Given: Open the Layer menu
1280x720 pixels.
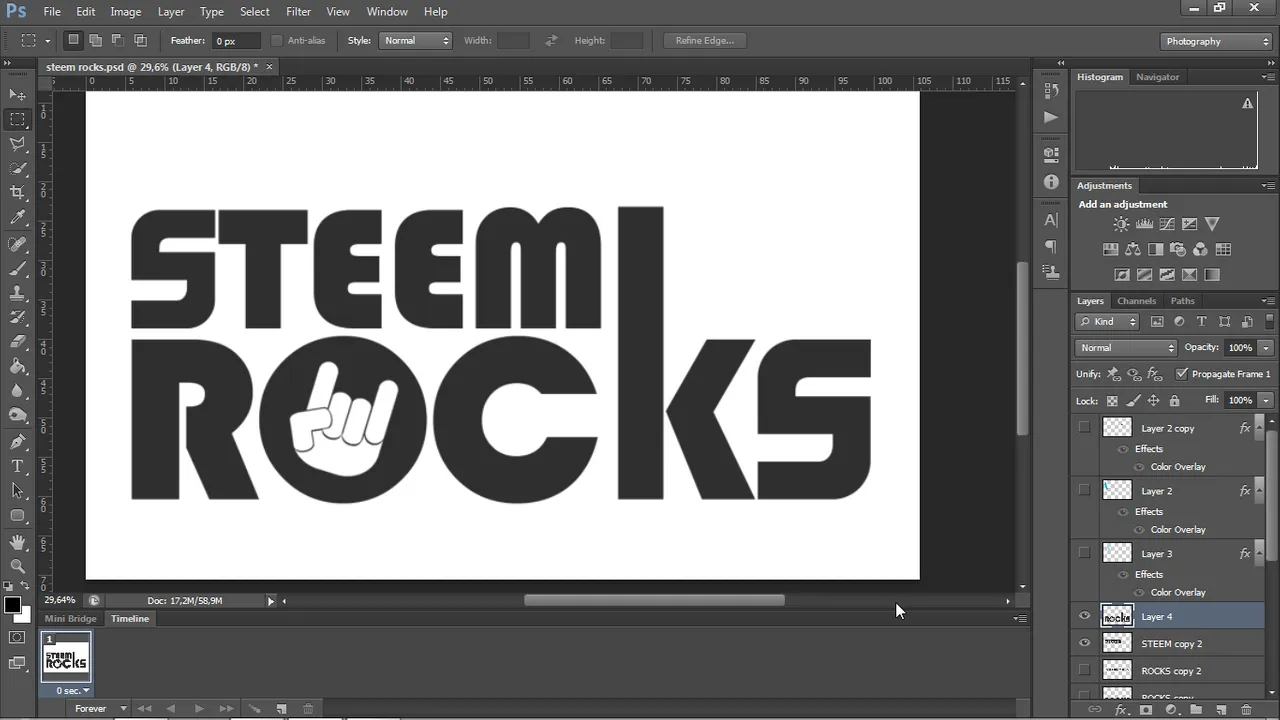Looking at the screenshot, I should tap(171, 12).
